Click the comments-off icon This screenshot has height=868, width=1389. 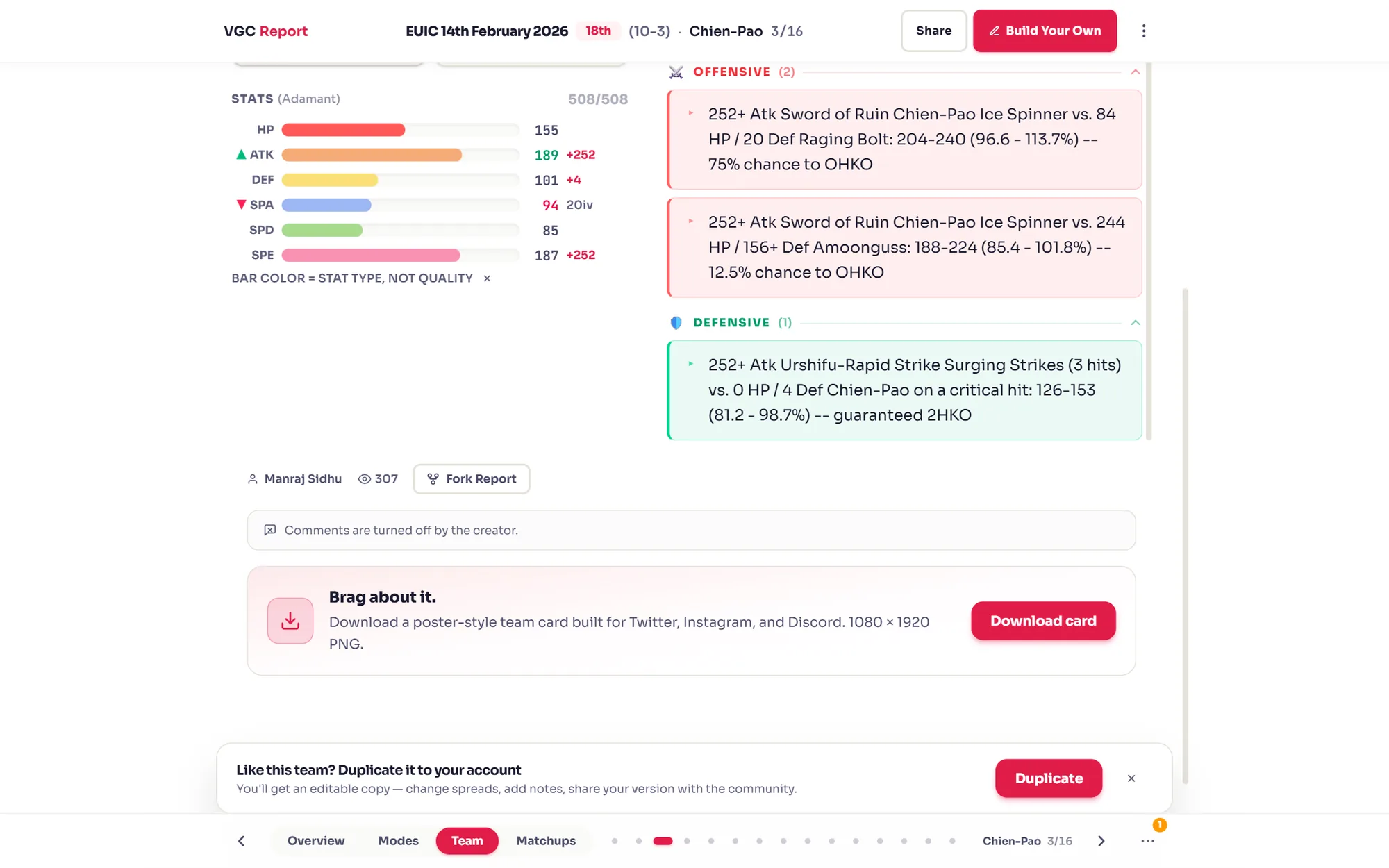click(x=270, y=531)
